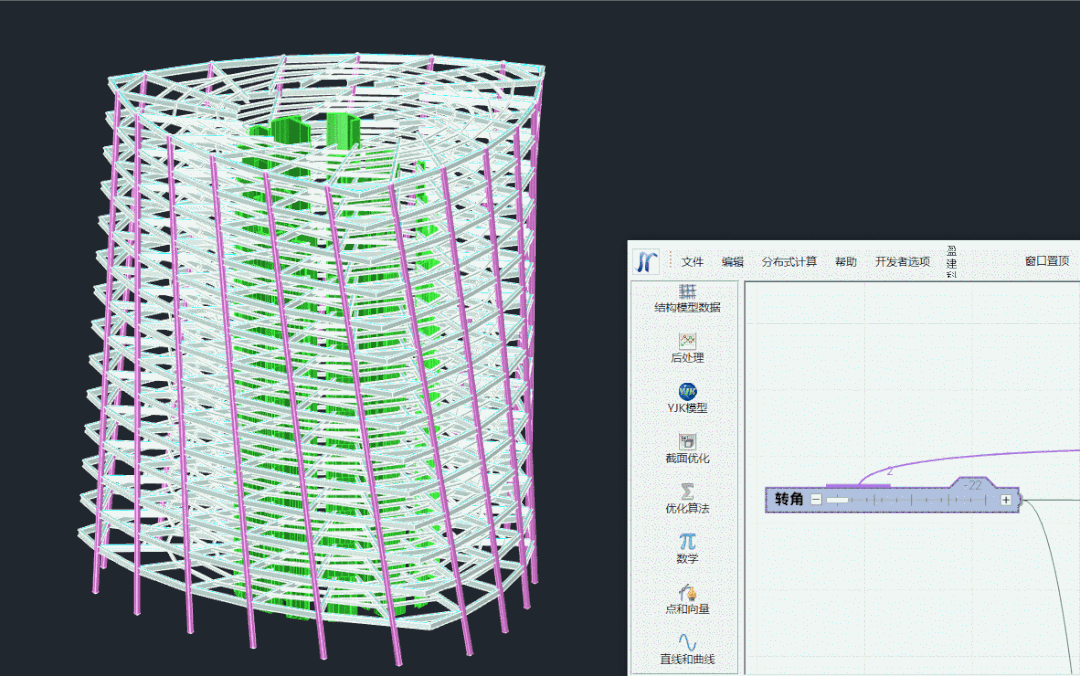Select the 数学 pi icon
The width and height of the screenshot is (1080, 676).
pos(687,542)
